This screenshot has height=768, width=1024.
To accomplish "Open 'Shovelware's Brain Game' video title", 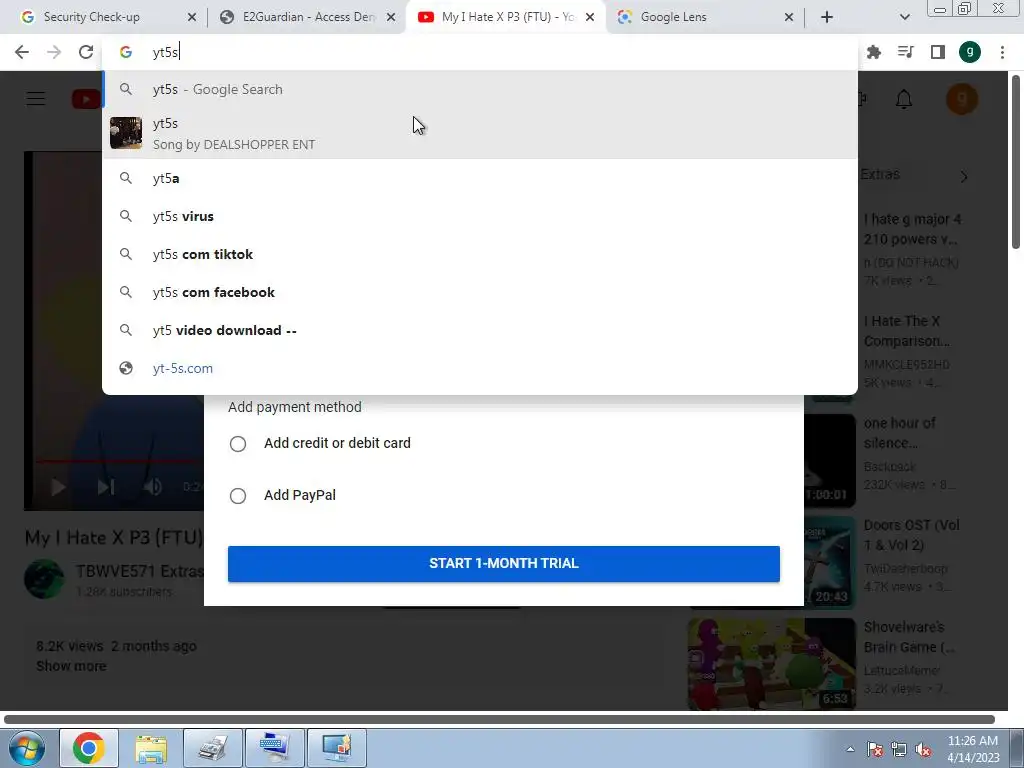I will point(909,637).
